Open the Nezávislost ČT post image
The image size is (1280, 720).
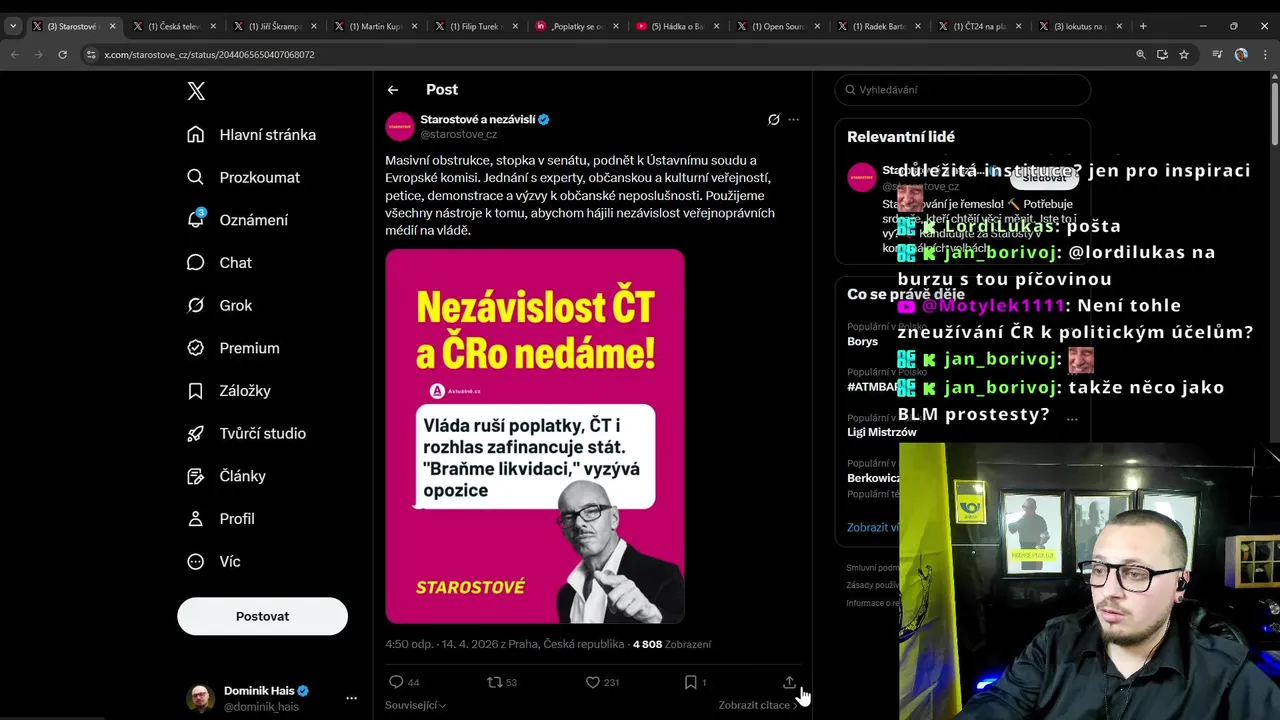point(535,436)
